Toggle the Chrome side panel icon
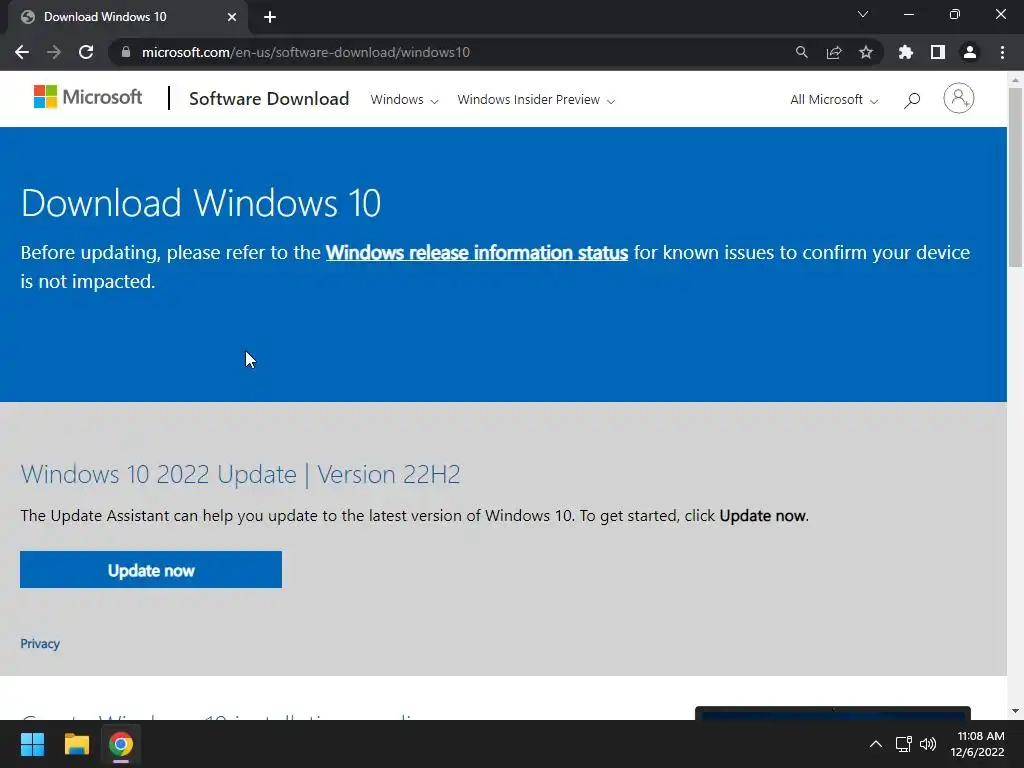1024x768 pixels. pos(938,52)
